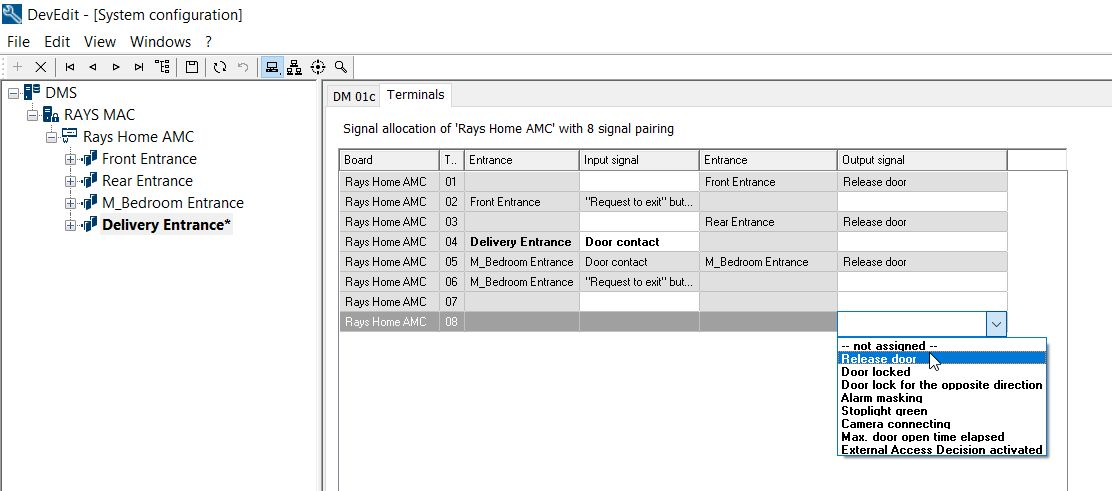Click the network hierarchy toolbar icon
Image resolution: width=1112 pixels, height=491 pixels.
pos(294,67)
